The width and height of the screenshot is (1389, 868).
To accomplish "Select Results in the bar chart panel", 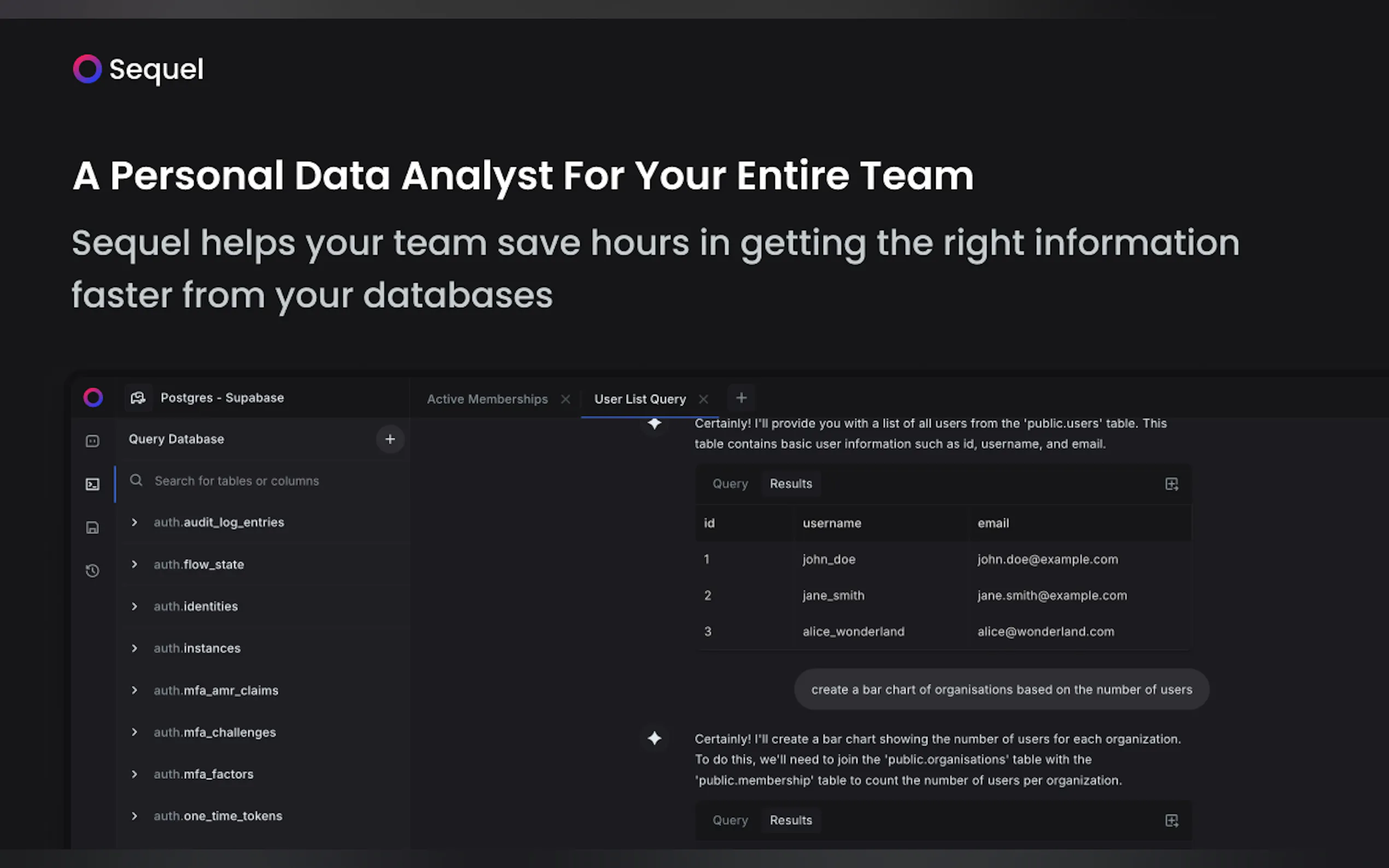I will (791, 820).
